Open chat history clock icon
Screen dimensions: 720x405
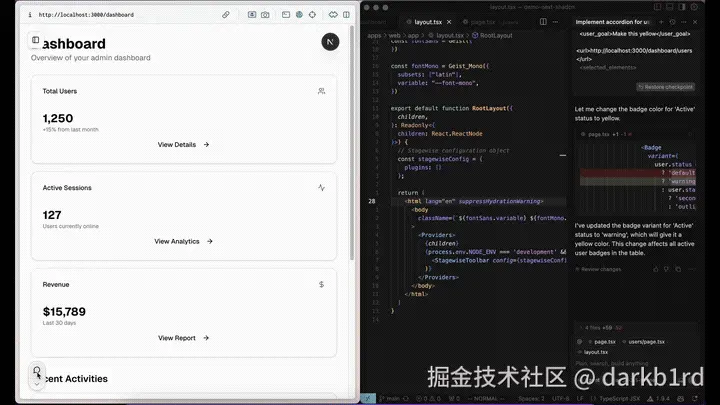point(672,22)
